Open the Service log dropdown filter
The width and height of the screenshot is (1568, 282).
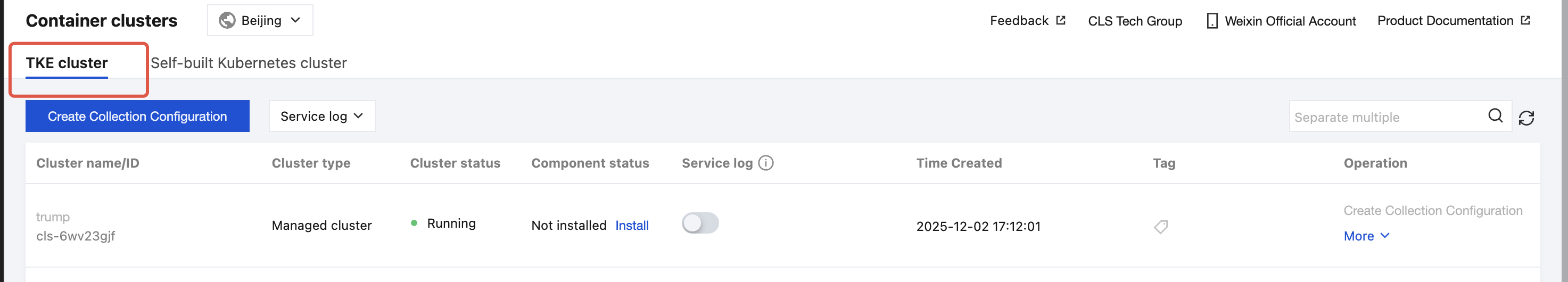(322, 117)
